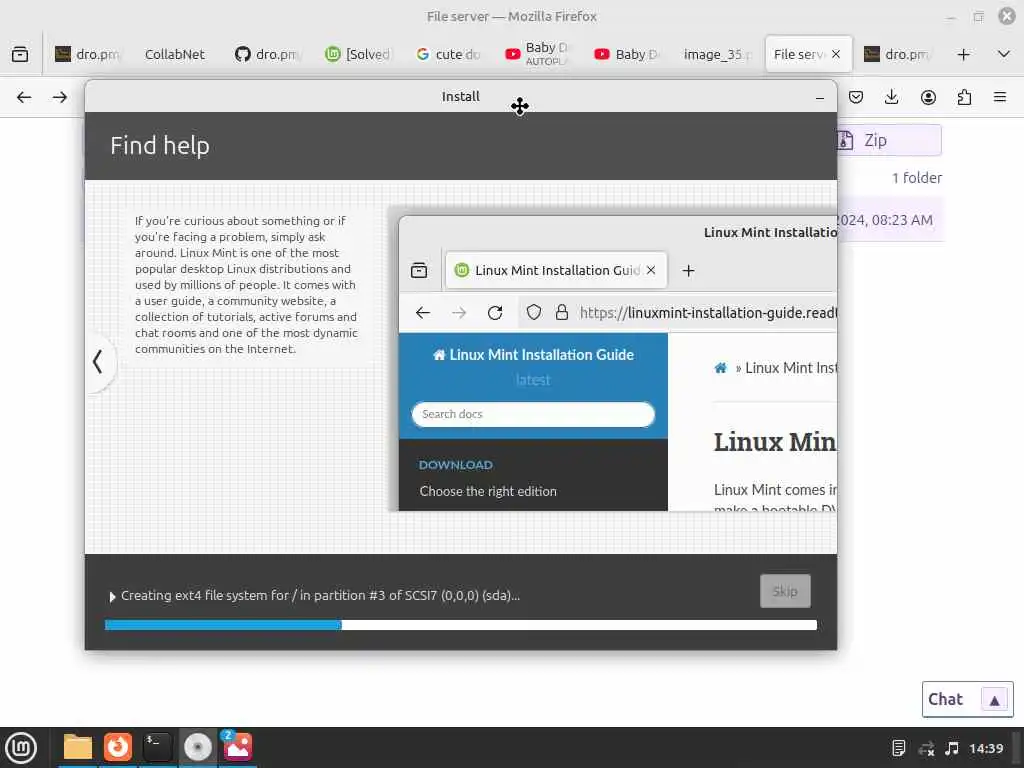1024x768 pixels.
Task: Minimize the Install window
Action: 820,97
